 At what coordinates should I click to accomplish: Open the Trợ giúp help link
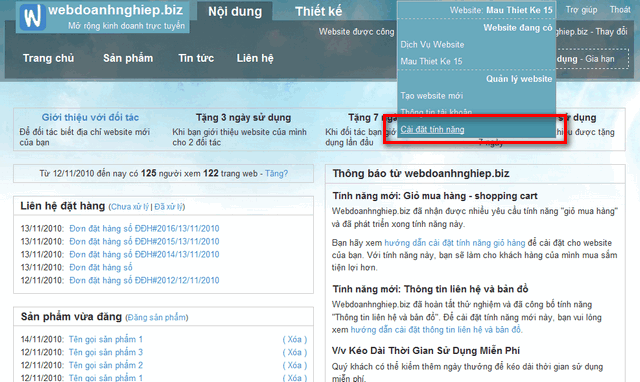(x=581, y=10)
